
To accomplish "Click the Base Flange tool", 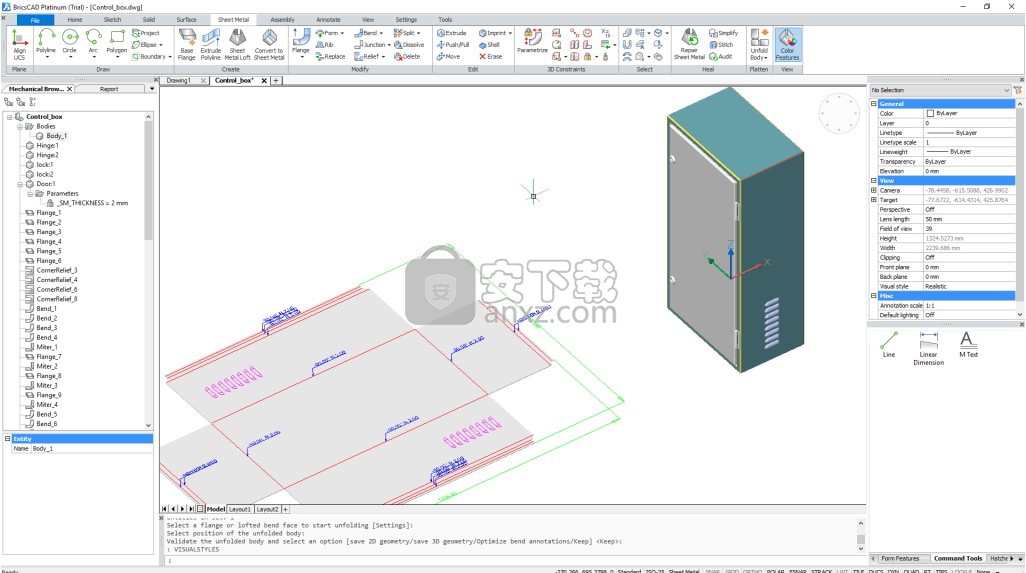I will pos(187,44).
